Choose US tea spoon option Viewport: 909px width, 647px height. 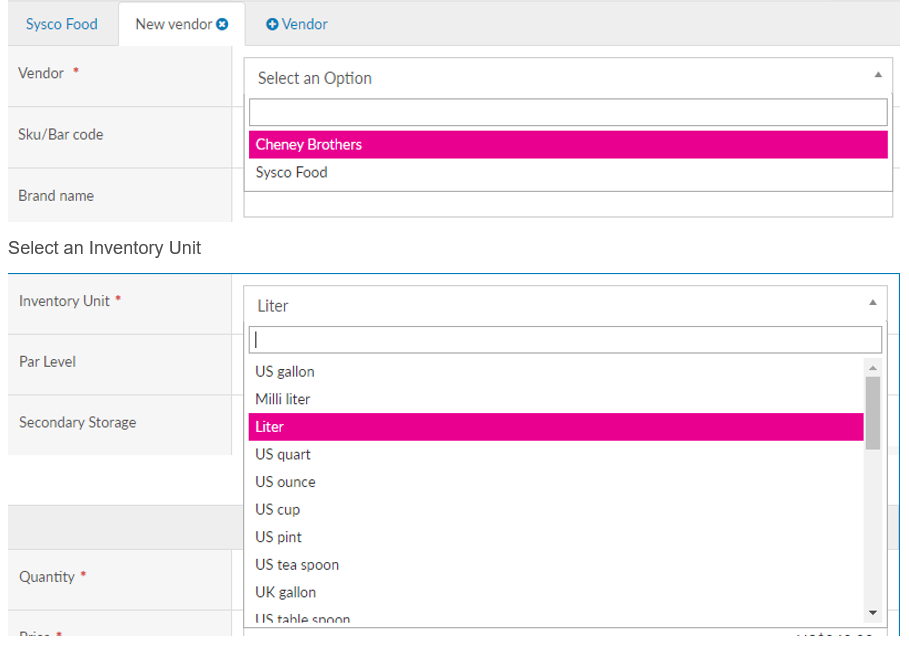click(x=555, y=565)
